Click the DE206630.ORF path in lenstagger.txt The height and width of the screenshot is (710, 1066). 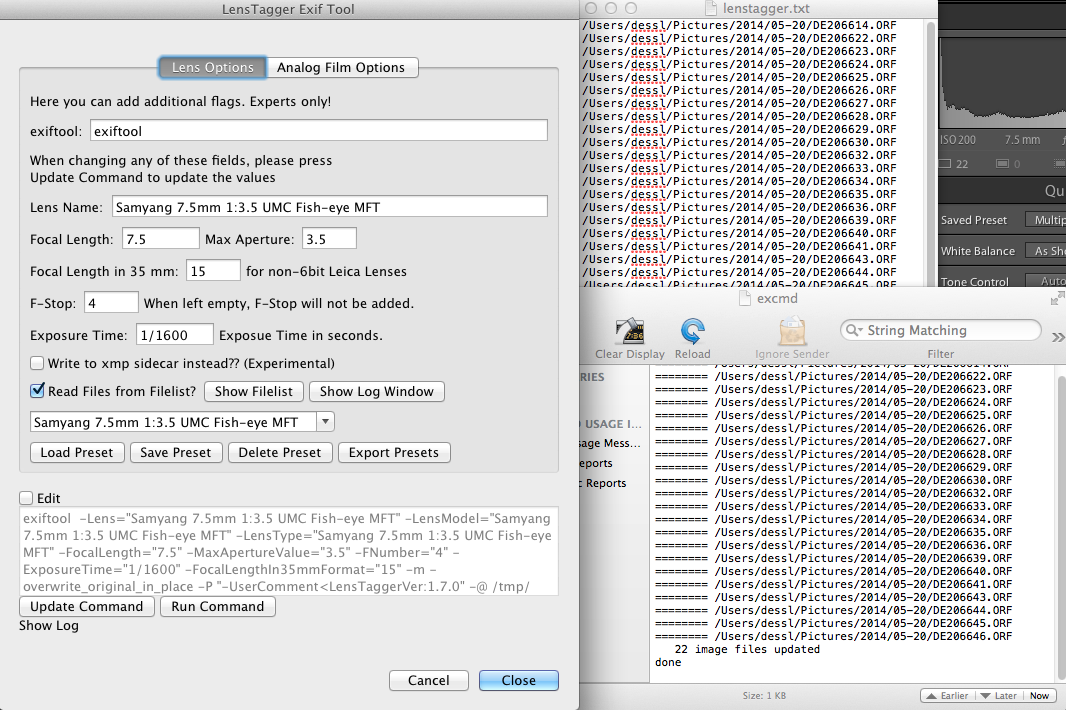point(739,142)
